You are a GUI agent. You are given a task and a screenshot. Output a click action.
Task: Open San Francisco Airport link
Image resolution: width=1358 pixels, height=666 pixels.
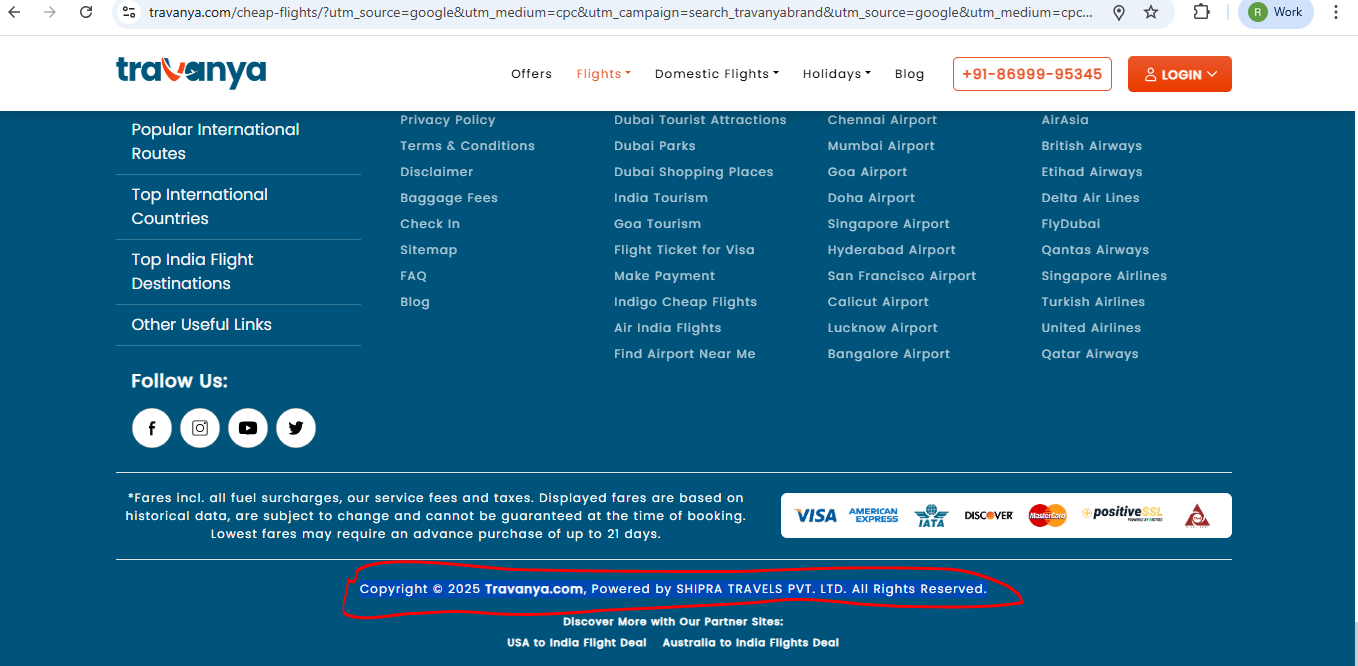(x=901, y=276)
